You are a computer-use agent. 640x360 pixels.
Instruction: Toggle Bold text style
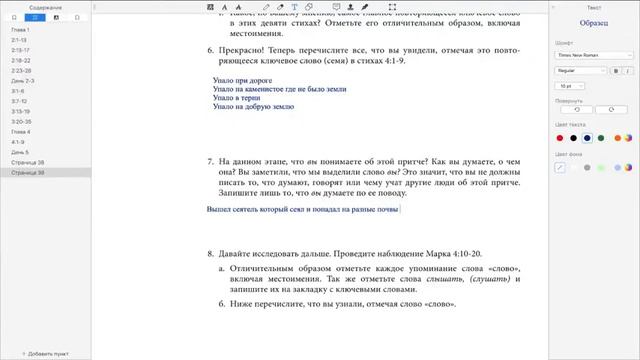(x=616, y=71)
